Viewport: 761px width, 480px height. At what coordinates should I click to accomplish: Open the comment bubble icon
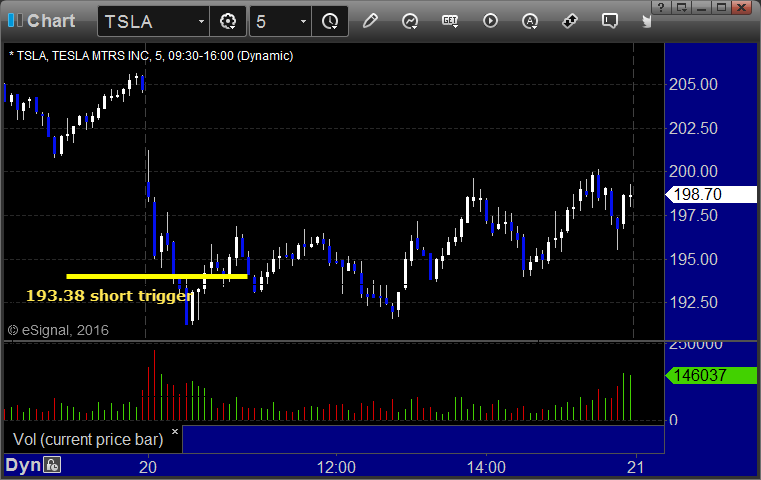[x=610, y=21]
